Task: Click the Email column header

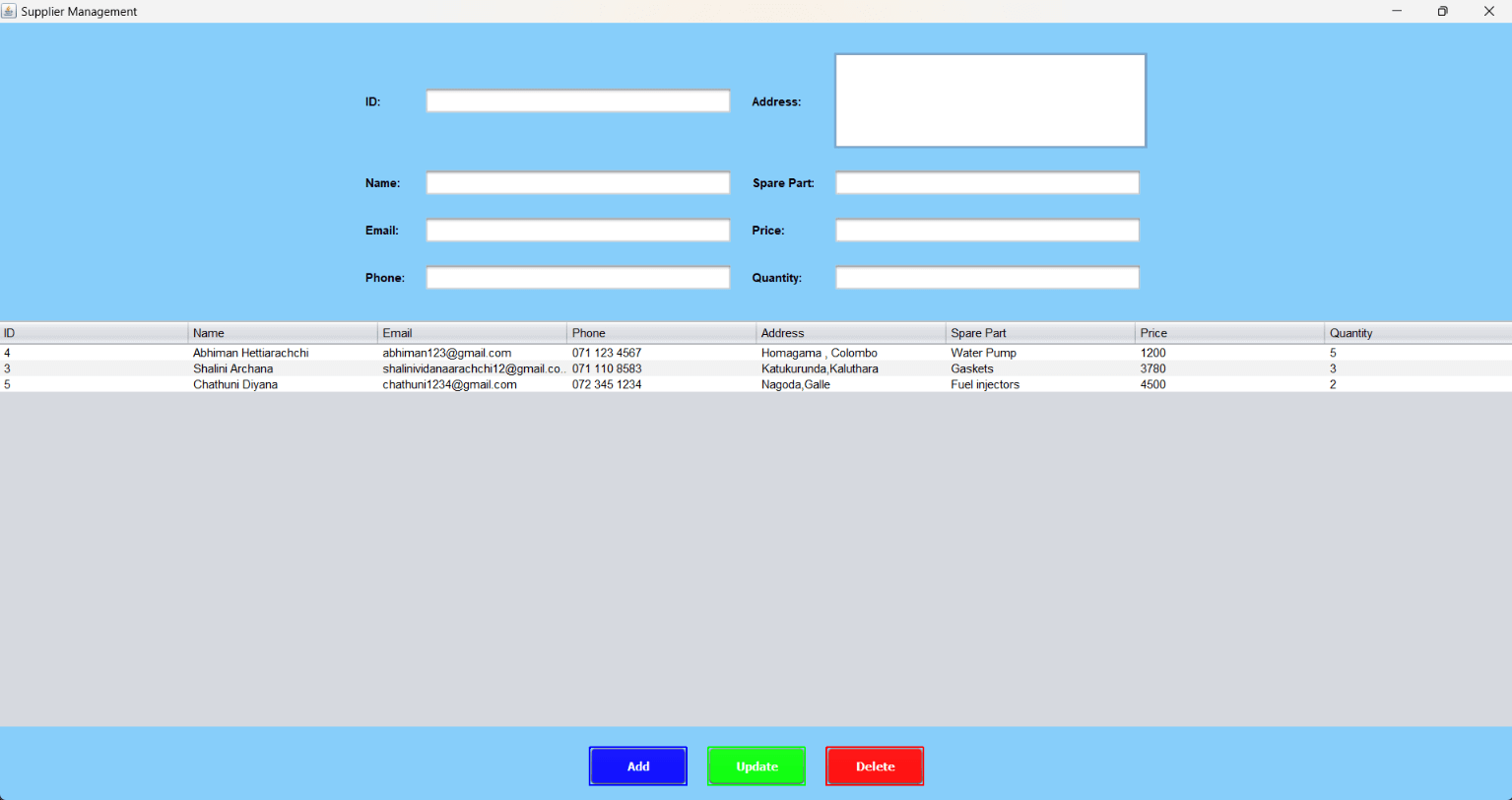Action: coord(471,332)
